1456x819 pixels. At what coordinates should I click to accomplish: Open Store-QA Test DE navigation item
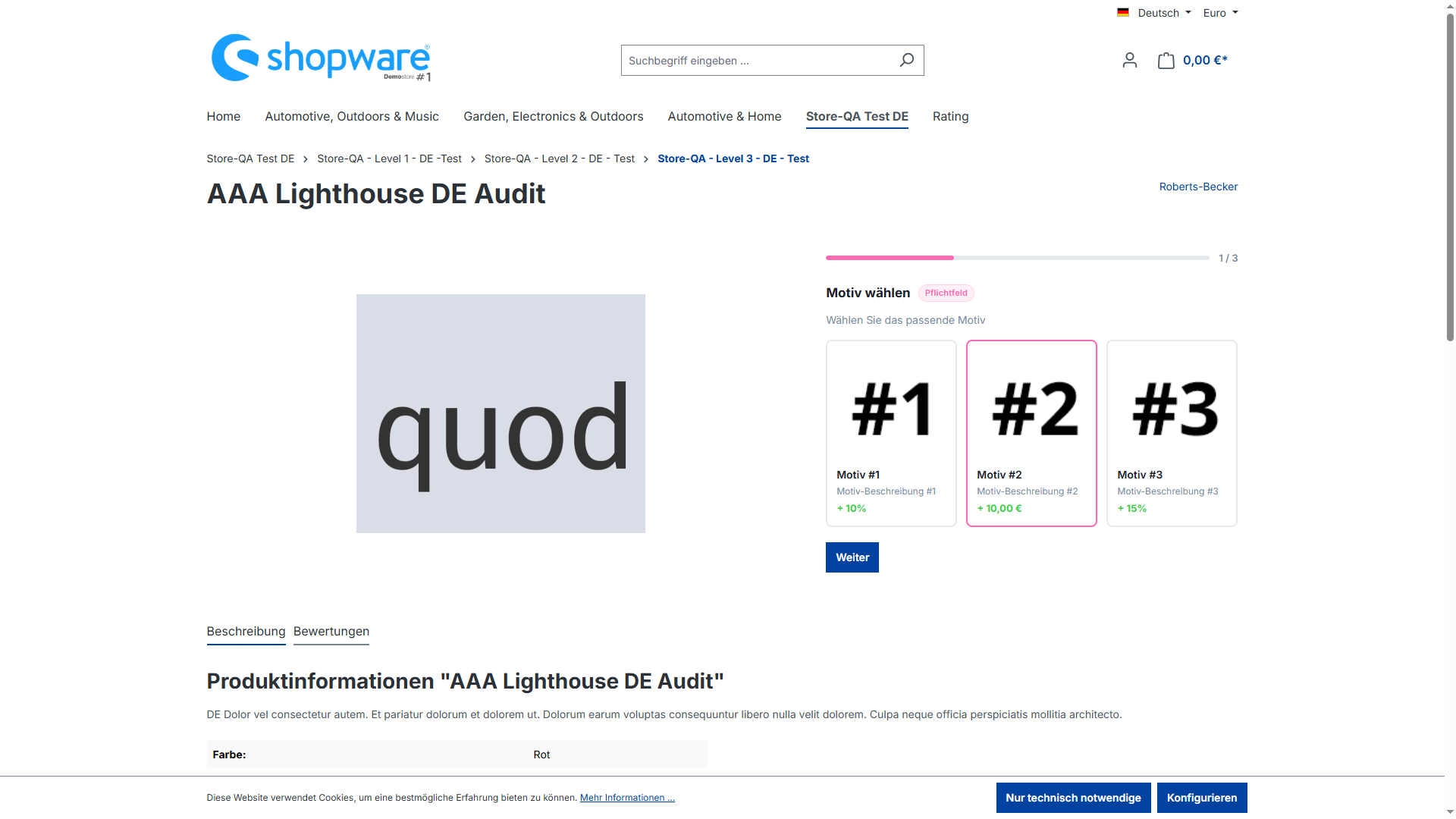pos(857,116)
